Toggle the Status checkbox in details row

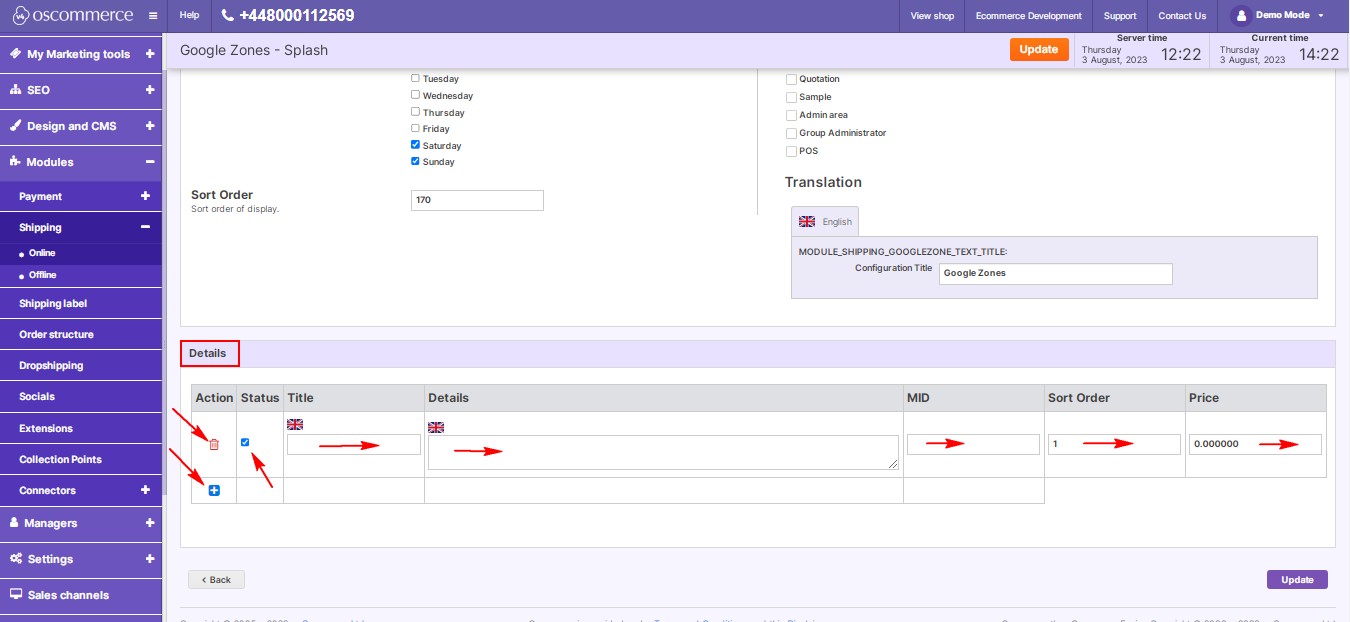click(x=245, y=442)
